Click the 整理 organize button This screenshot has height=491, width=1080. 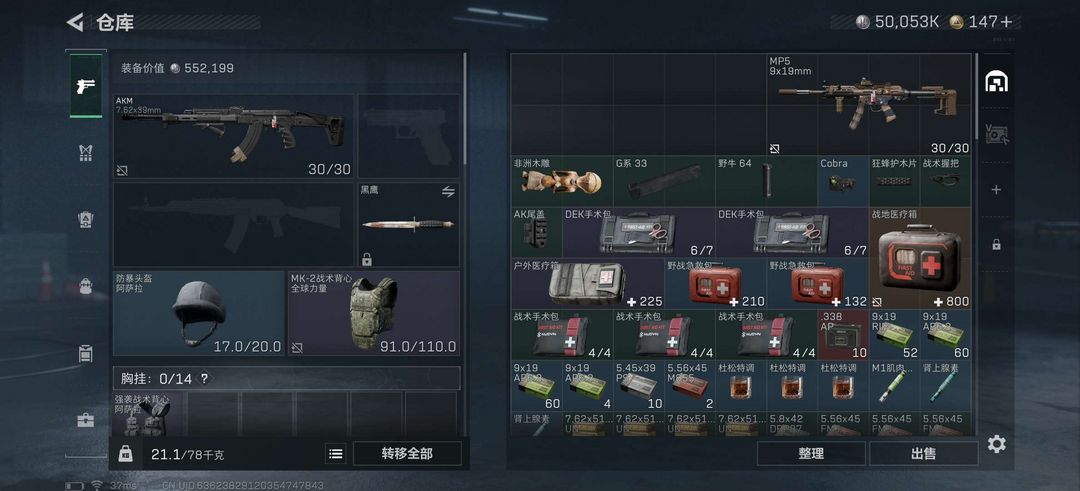811,453
